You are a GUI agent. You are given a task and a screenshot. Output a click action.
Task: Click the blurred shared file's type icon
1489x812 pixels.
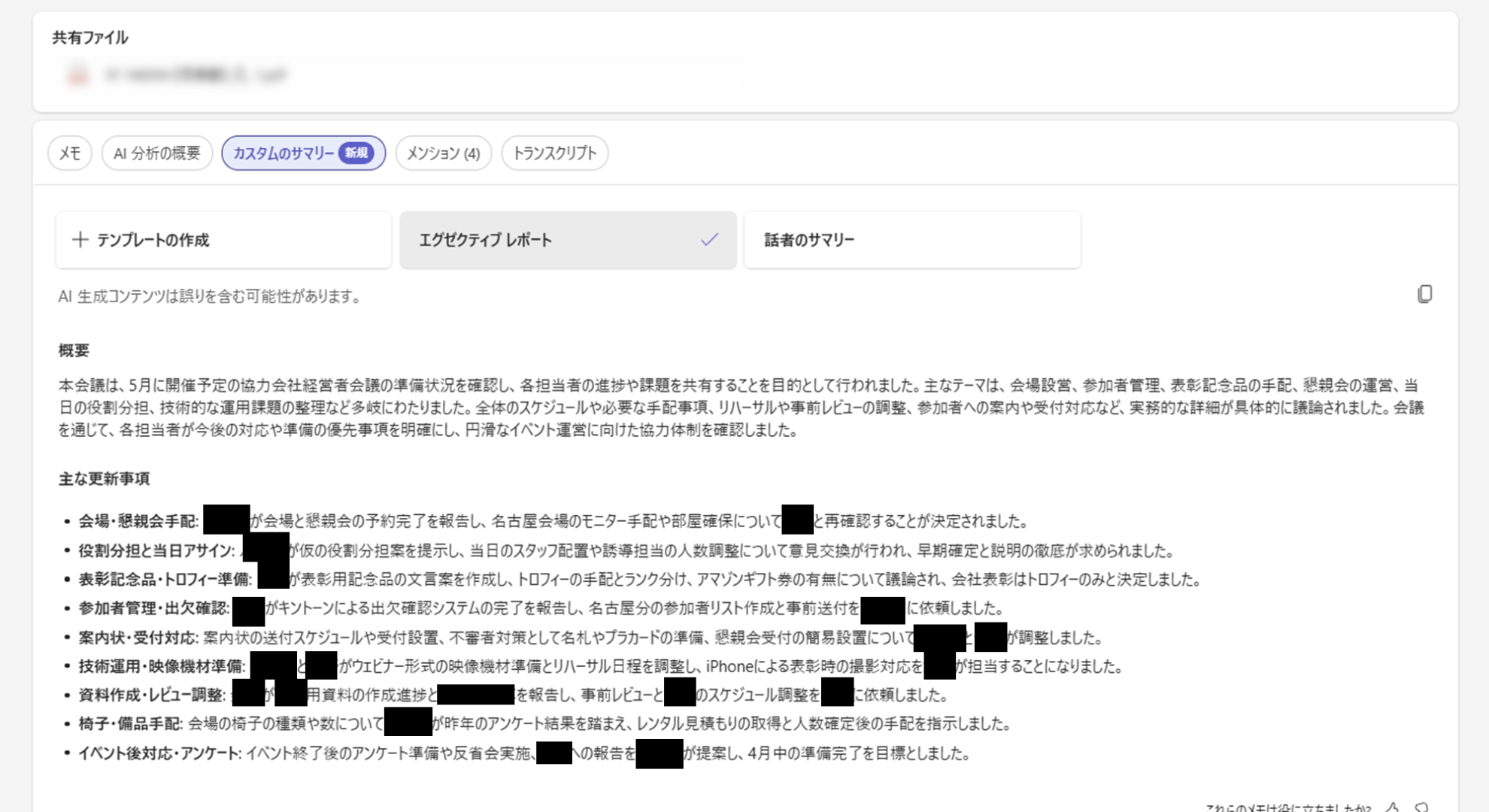click(78, 75)
